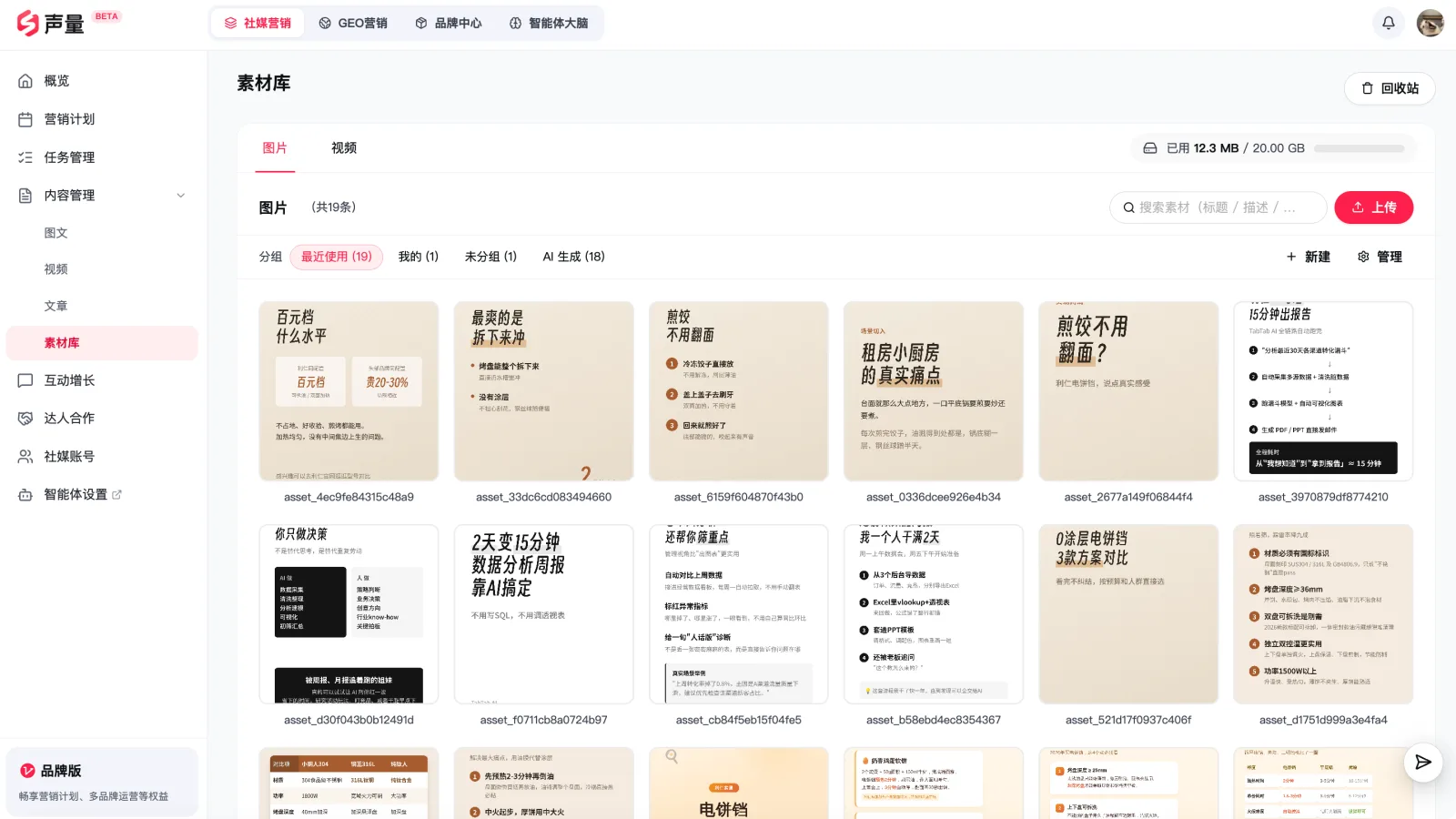Image resolution: width=1456 pixels, height=819 pixels.
Task: Switch to GEO营销 top tab
Action: click(353, 23)
